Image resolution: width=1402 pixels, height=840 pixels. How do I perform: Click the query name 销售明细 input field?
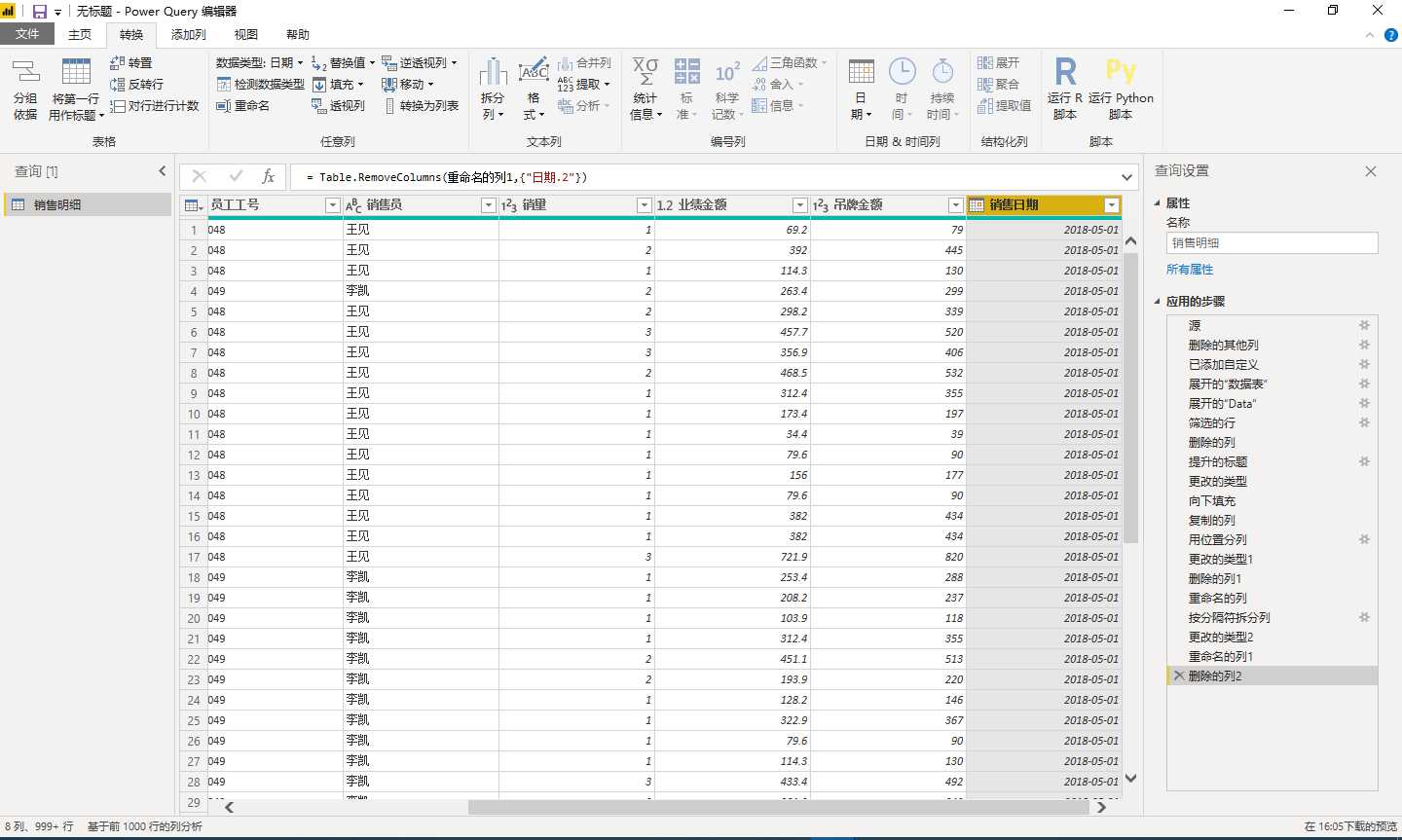pyautogui.click(x=1272, y=243)
